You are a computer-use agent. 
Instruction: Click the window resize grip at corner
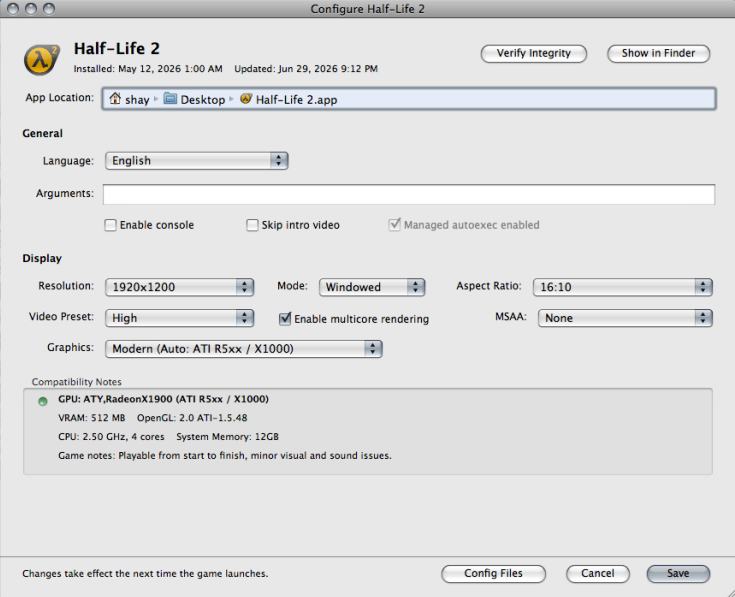(729, 592)
